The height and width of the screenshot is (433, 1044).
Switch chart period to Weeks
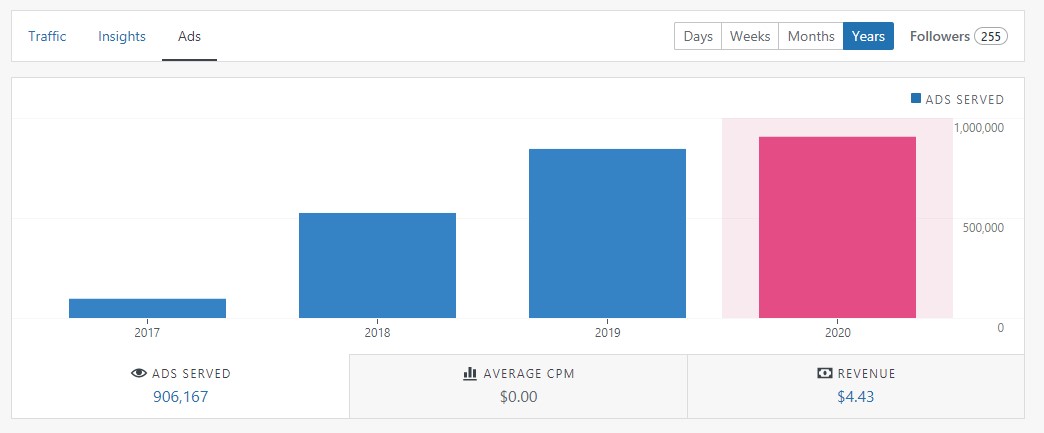[x=750, y=36]
